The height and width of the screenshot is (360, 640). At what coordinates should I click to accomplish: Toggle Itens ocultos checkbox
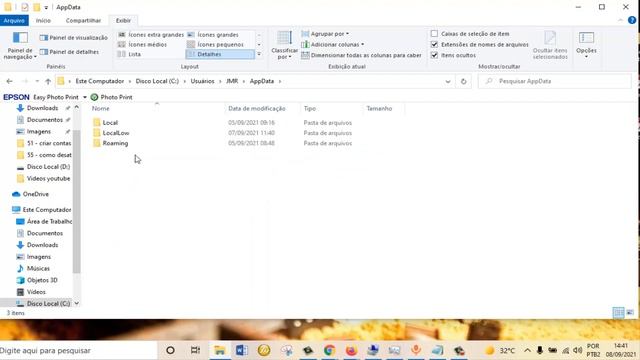[x=434, y=55]
